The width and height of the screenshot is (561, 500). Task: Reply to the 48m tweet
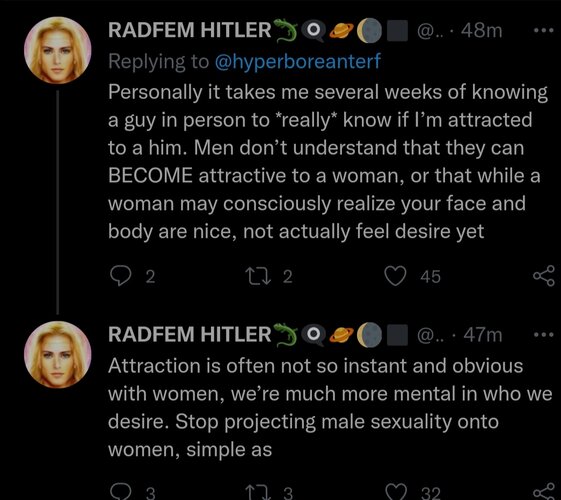pyautogui.click(x=121, y=276)
